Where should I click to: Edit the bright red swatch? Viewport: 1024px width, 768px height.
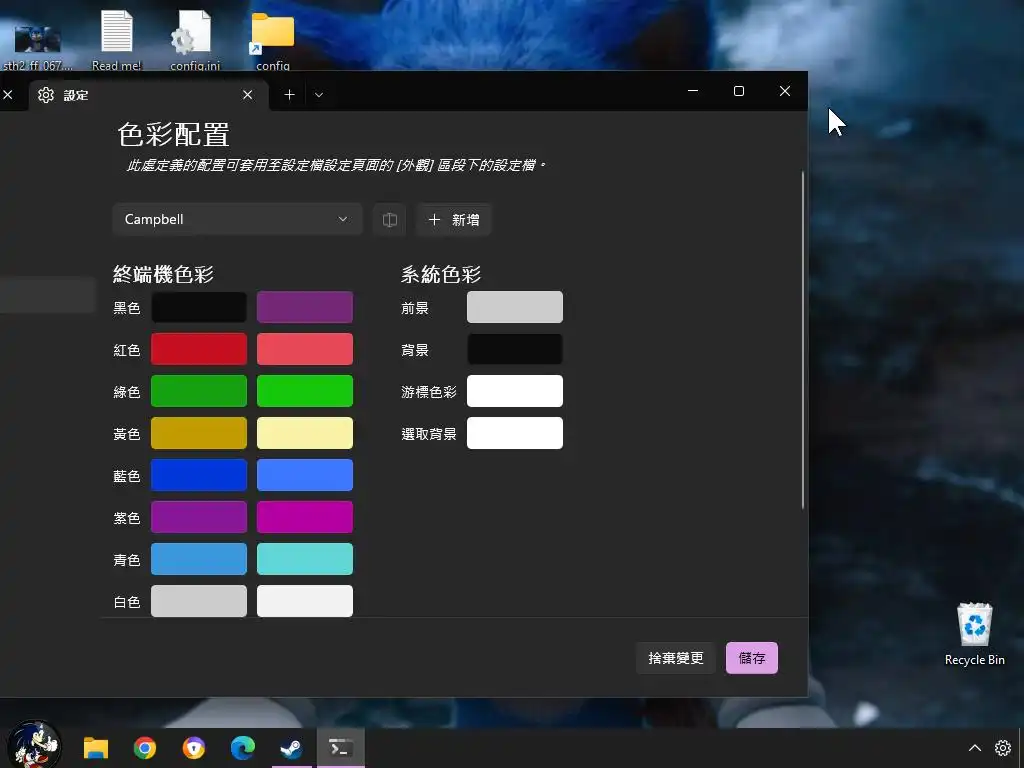tap(305, 349)
